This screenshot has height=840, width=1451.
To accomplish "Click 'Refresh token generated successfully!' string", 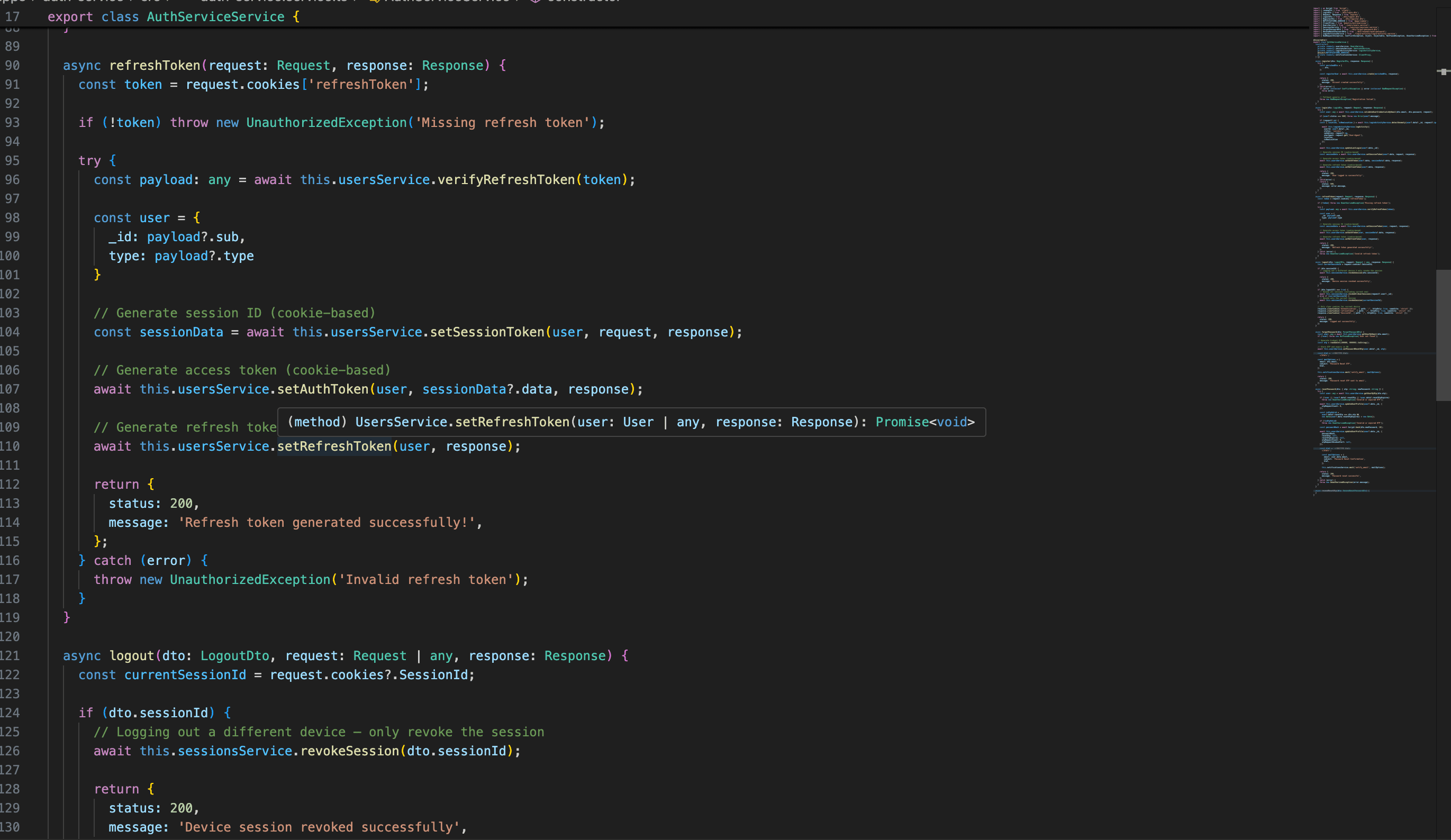I will point(327,523).
